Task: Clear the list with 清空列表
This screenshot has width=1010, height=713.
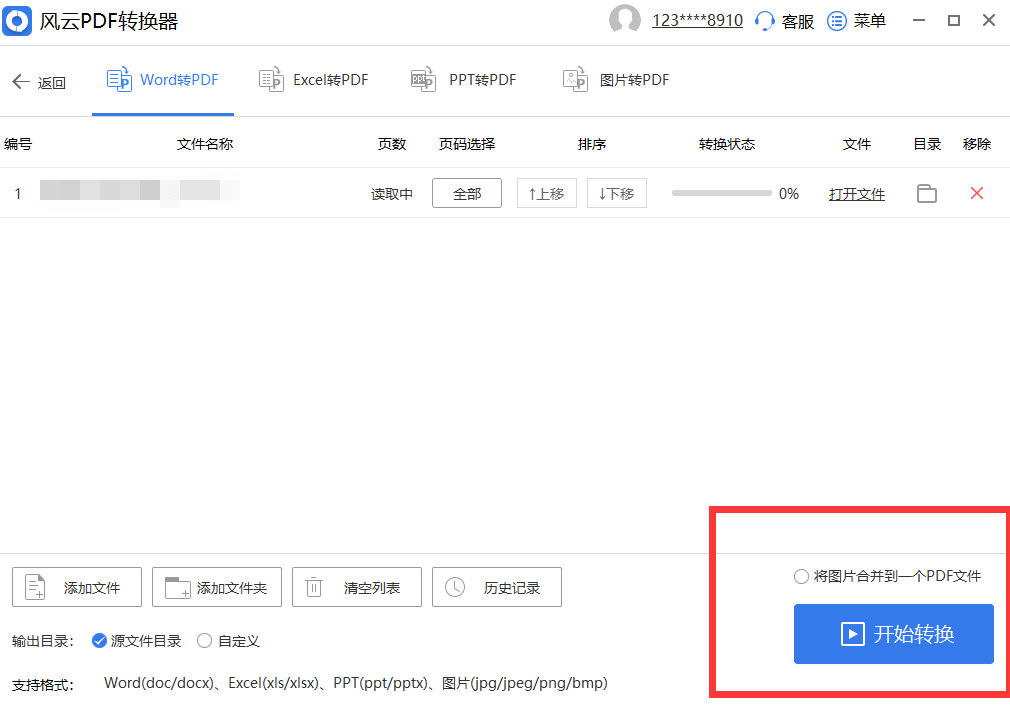Action: 357,587
